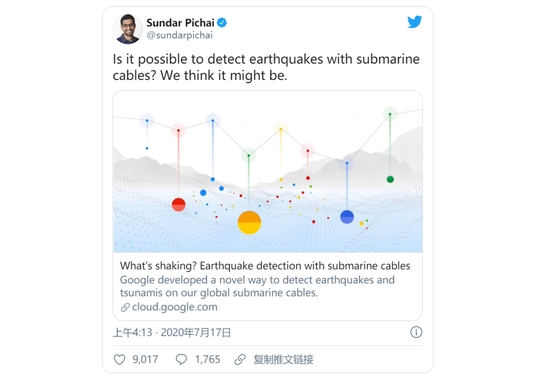Image resolution: width=550 pixels, height=378 pixels.
Task: Visit the @sundarpichai handle
Action: (180, 35)
